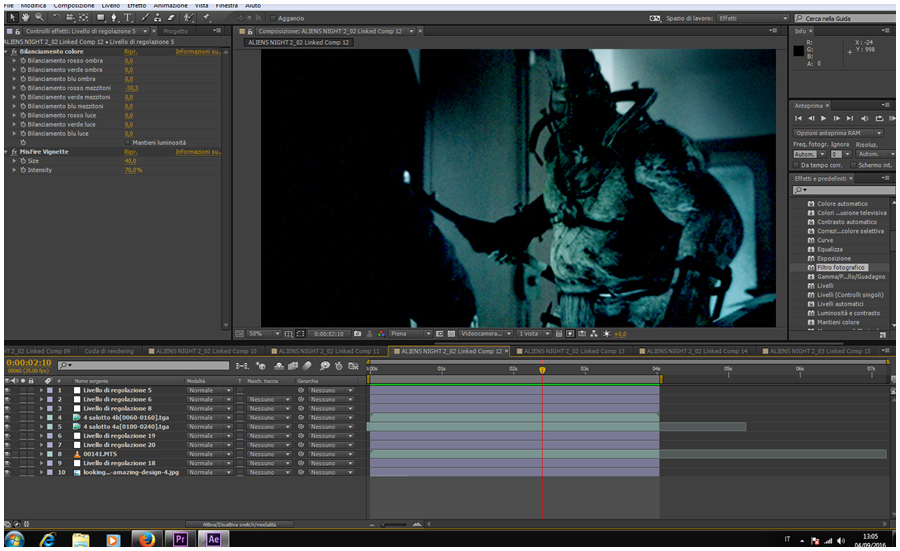Screen dimensions: 900x551
Task: Open the 1 vista layout dropdown
Action: click(x=533, y=333)
